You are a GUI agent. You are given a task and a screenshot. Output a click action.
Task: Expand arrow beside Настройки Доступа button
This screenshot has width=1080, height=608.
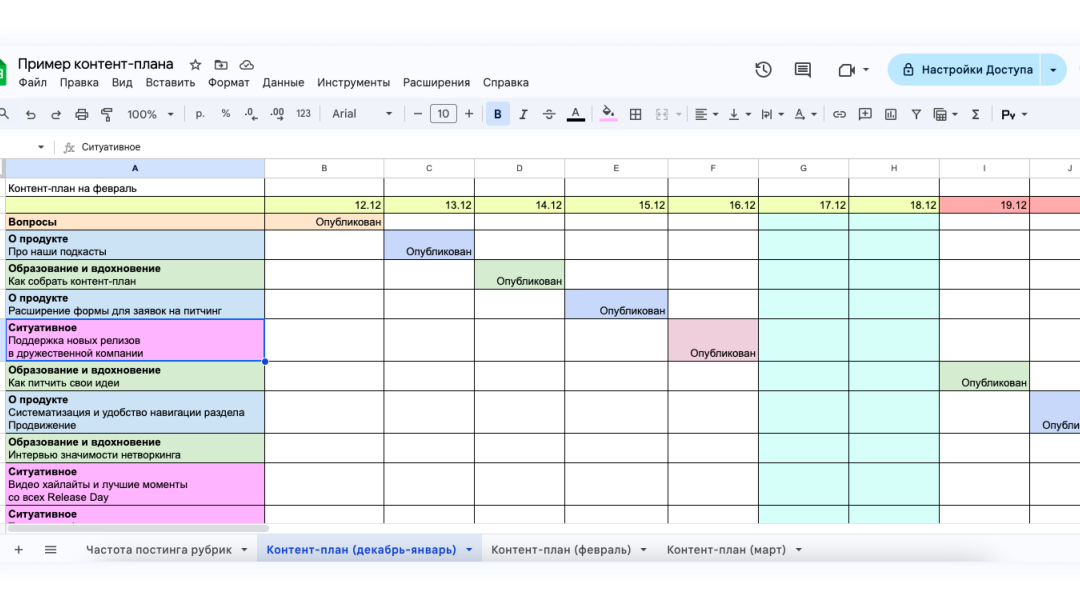[1053, 70]
